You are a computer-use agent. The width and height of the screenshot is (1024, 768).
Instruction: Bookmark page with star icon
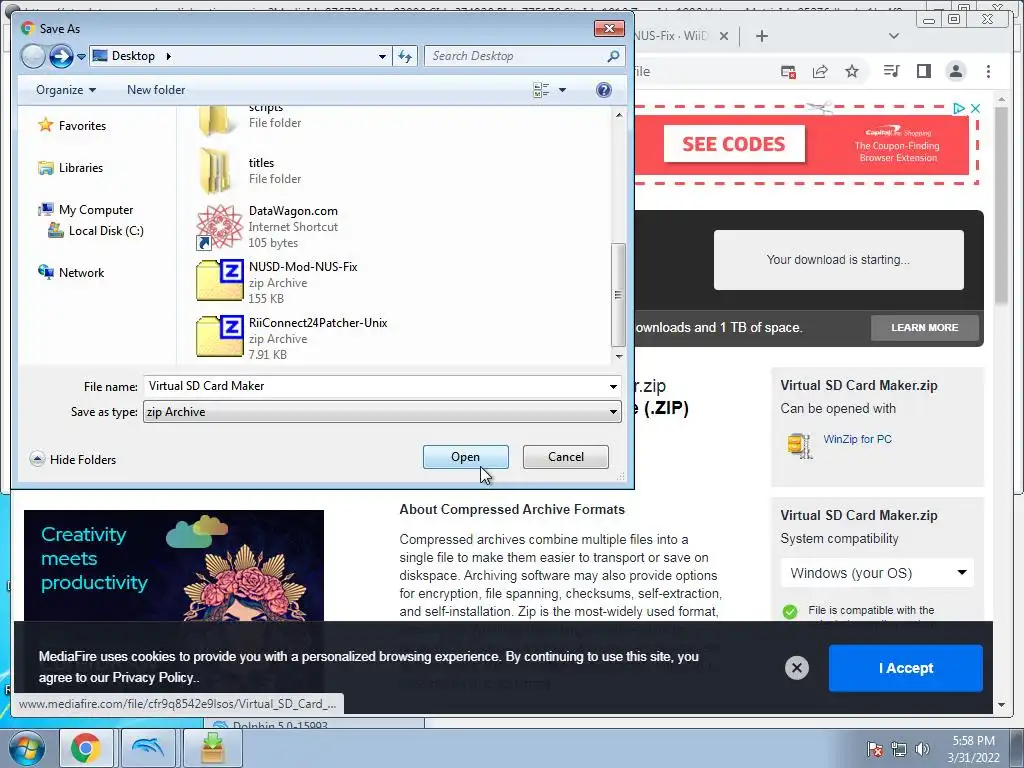point(852,71)
